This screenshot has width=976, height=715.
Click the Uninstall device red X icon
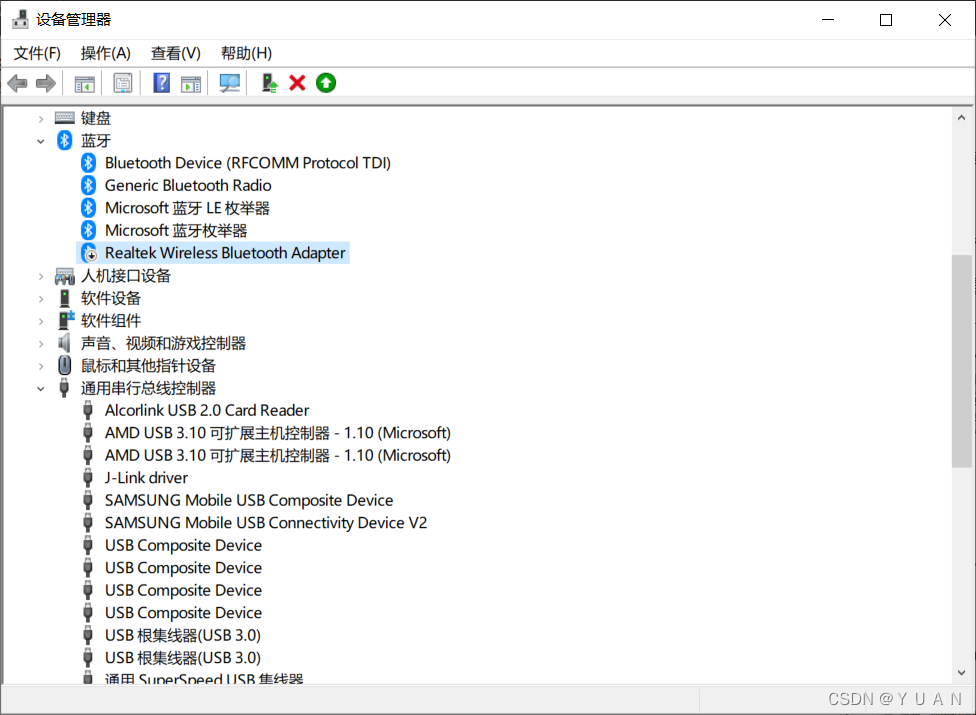coord(297,82)
